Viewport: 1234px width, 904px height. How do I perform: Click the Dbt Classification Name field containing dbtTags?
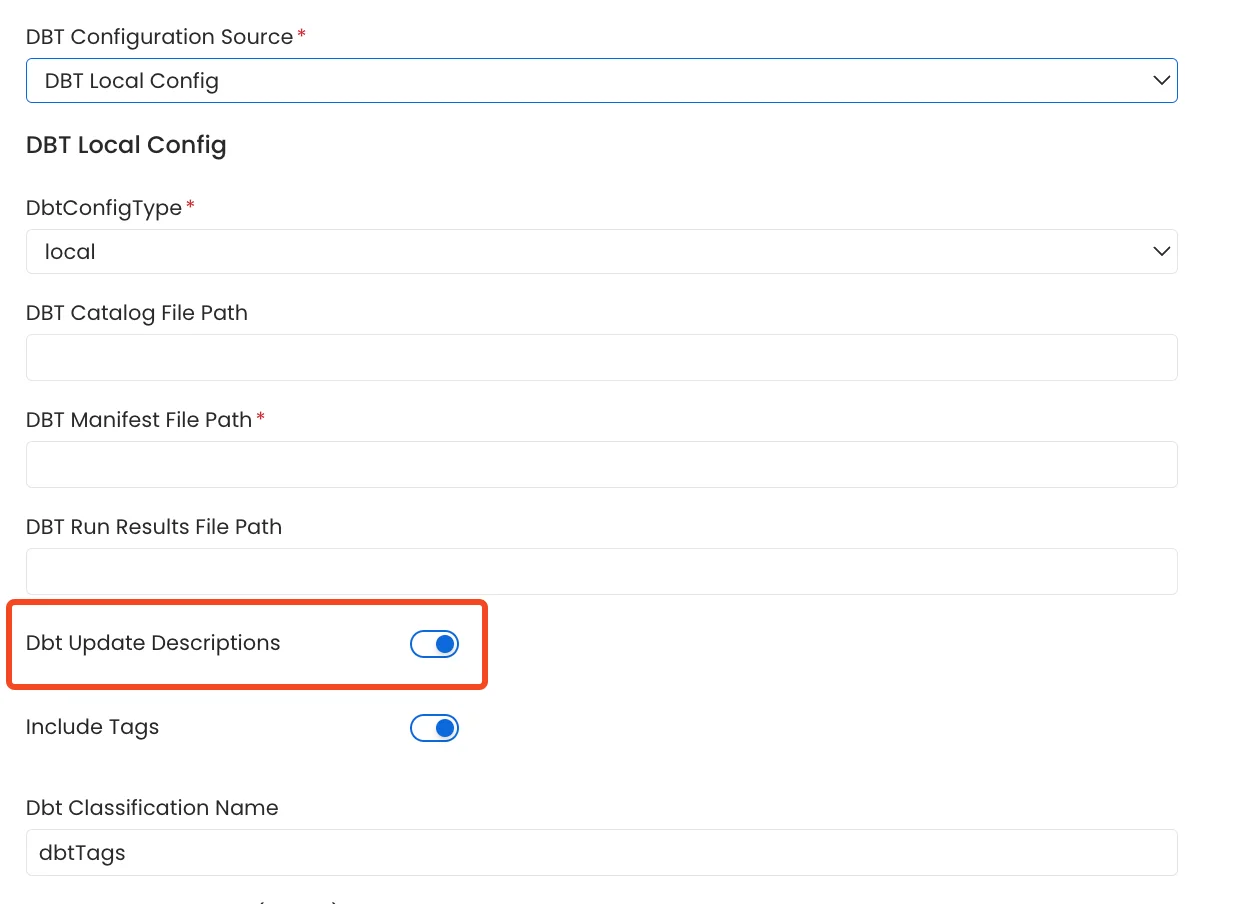(x=601, y=853)
